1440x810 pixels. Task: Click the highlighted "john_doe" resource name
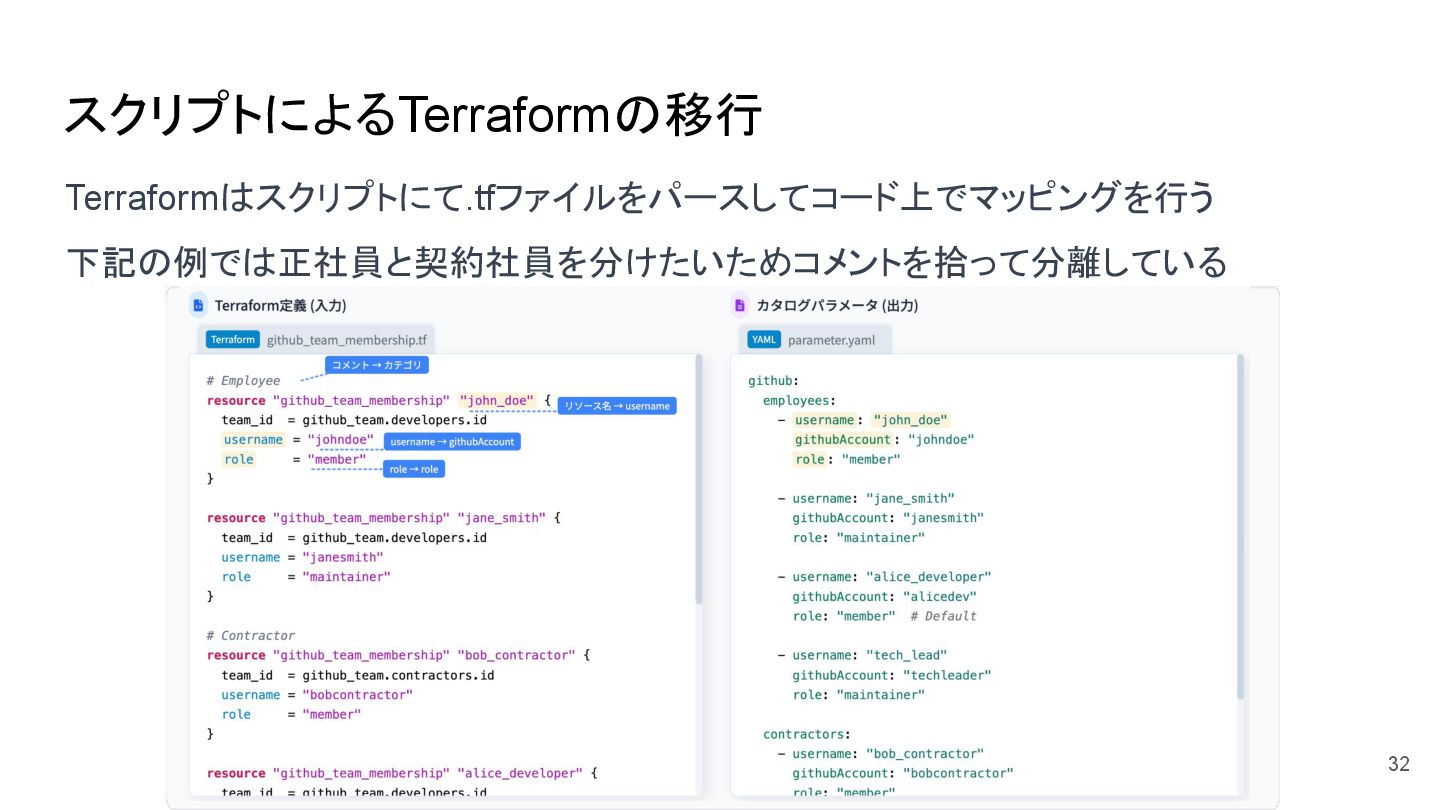point(497,400)
